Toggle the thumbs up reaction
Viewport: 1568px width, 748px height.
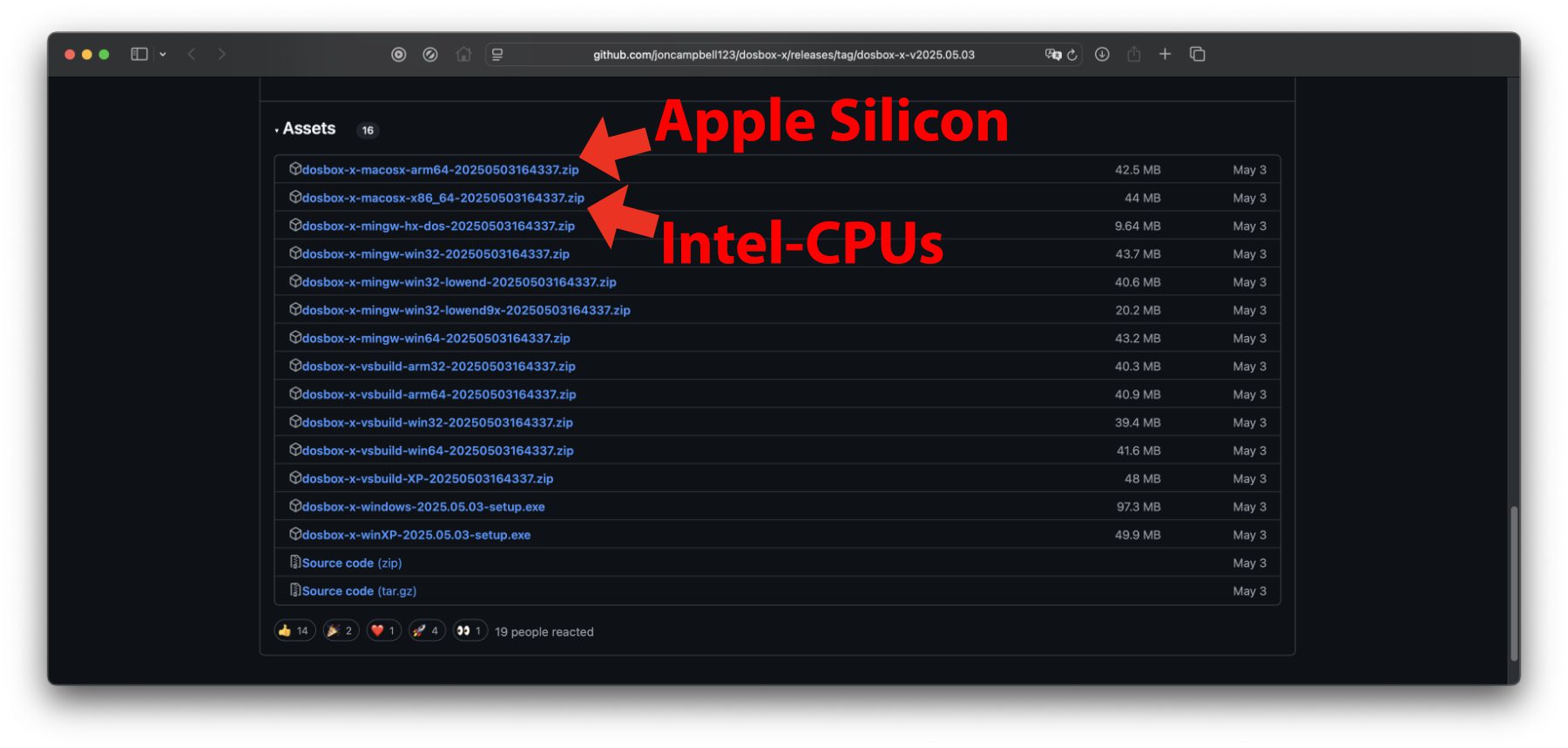[294, 630]
